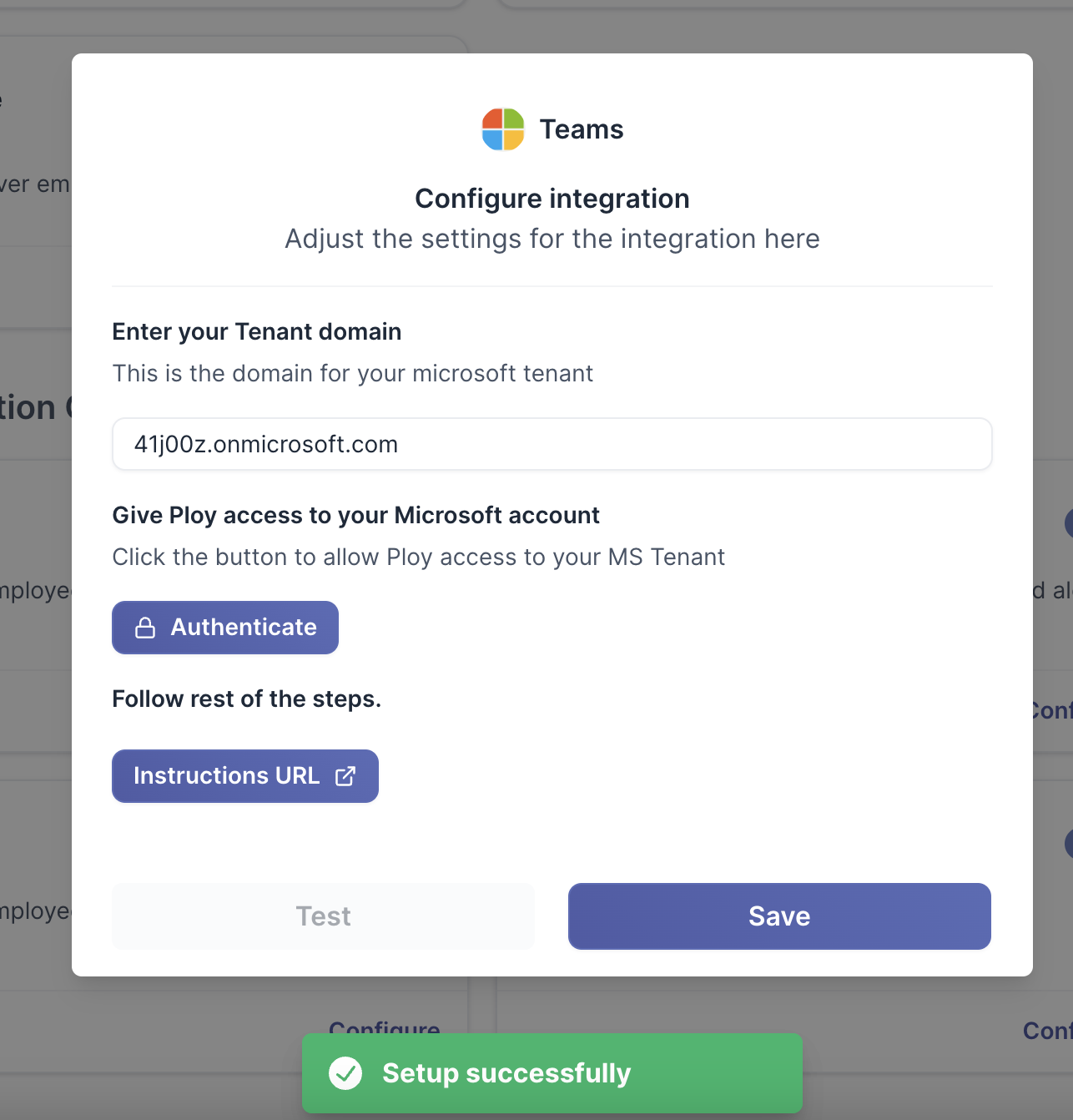
Task: Click 'Give Ploy access to your Microsoft account' heading
Action: (355, 515)
